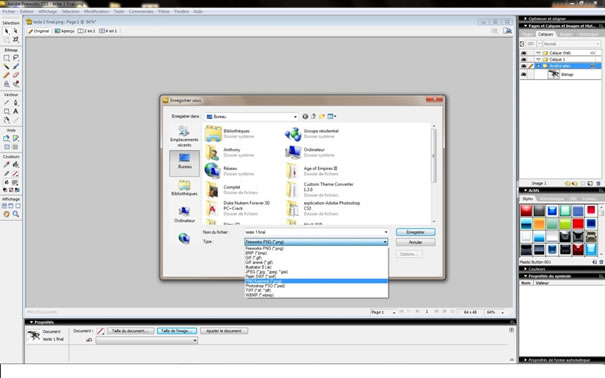Pick the orange style swatch in Styles
The height and width of the screenshot is (378, 605).
[539, 224]
